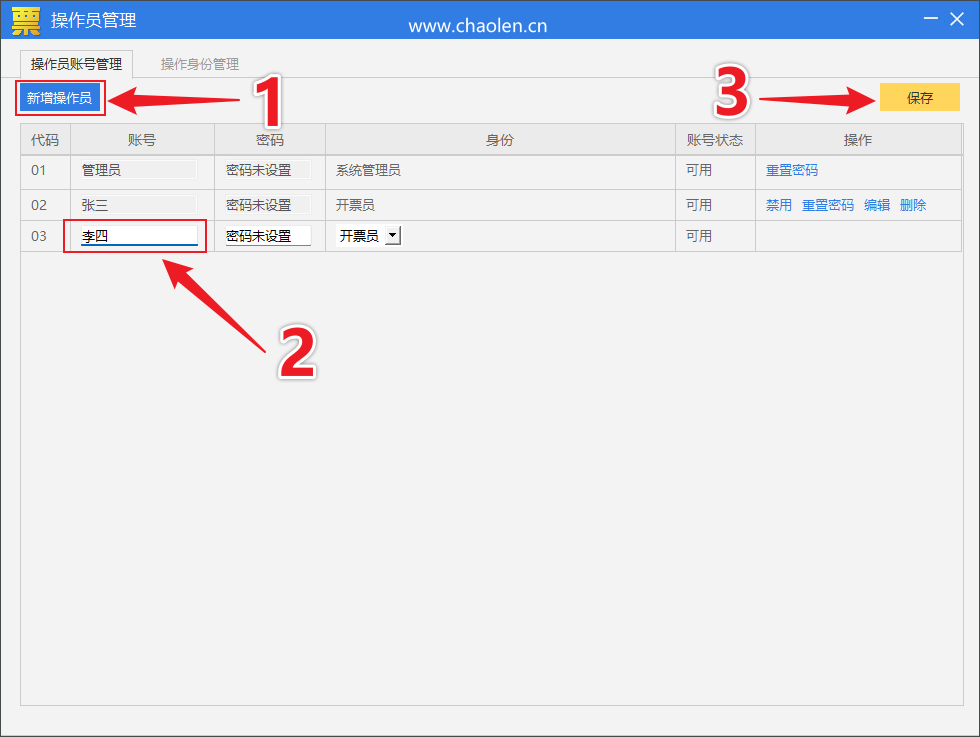Click 重置密码 link in 张三 row
This screenshot has height=737, width=980.
click(x=828, y=205)
